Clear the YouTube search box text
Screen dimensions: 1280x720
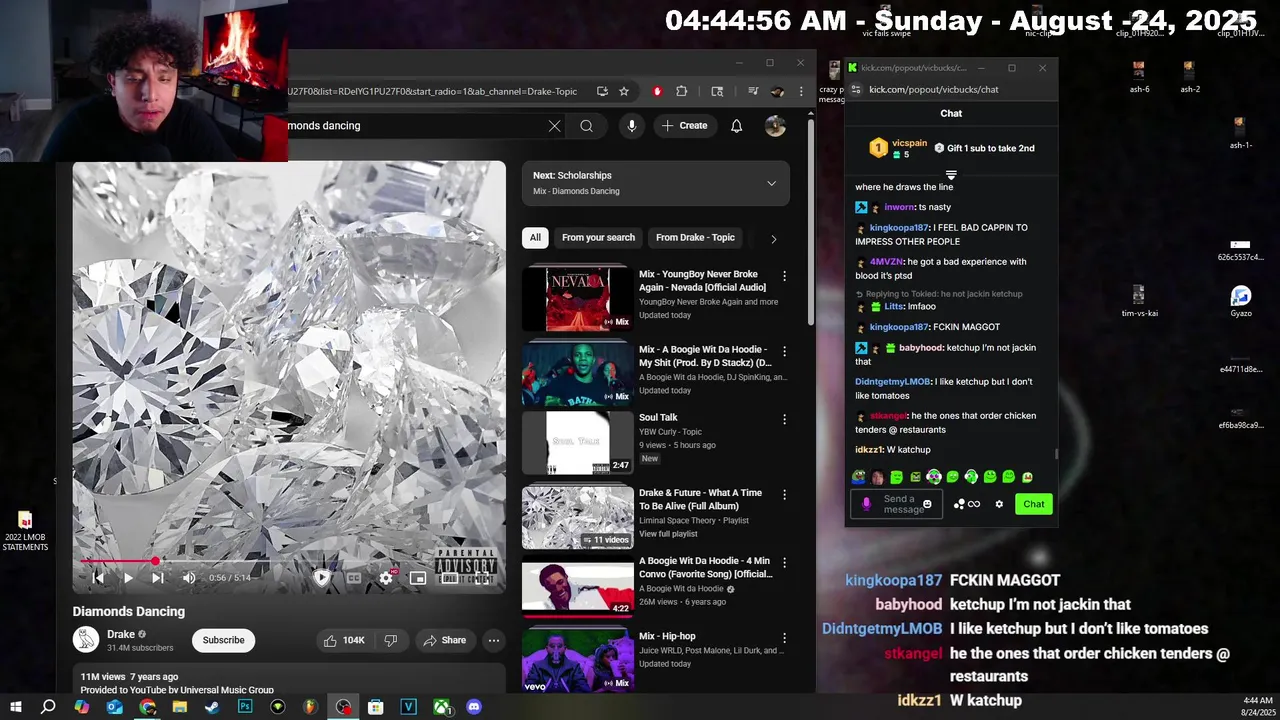pos(554,126)
